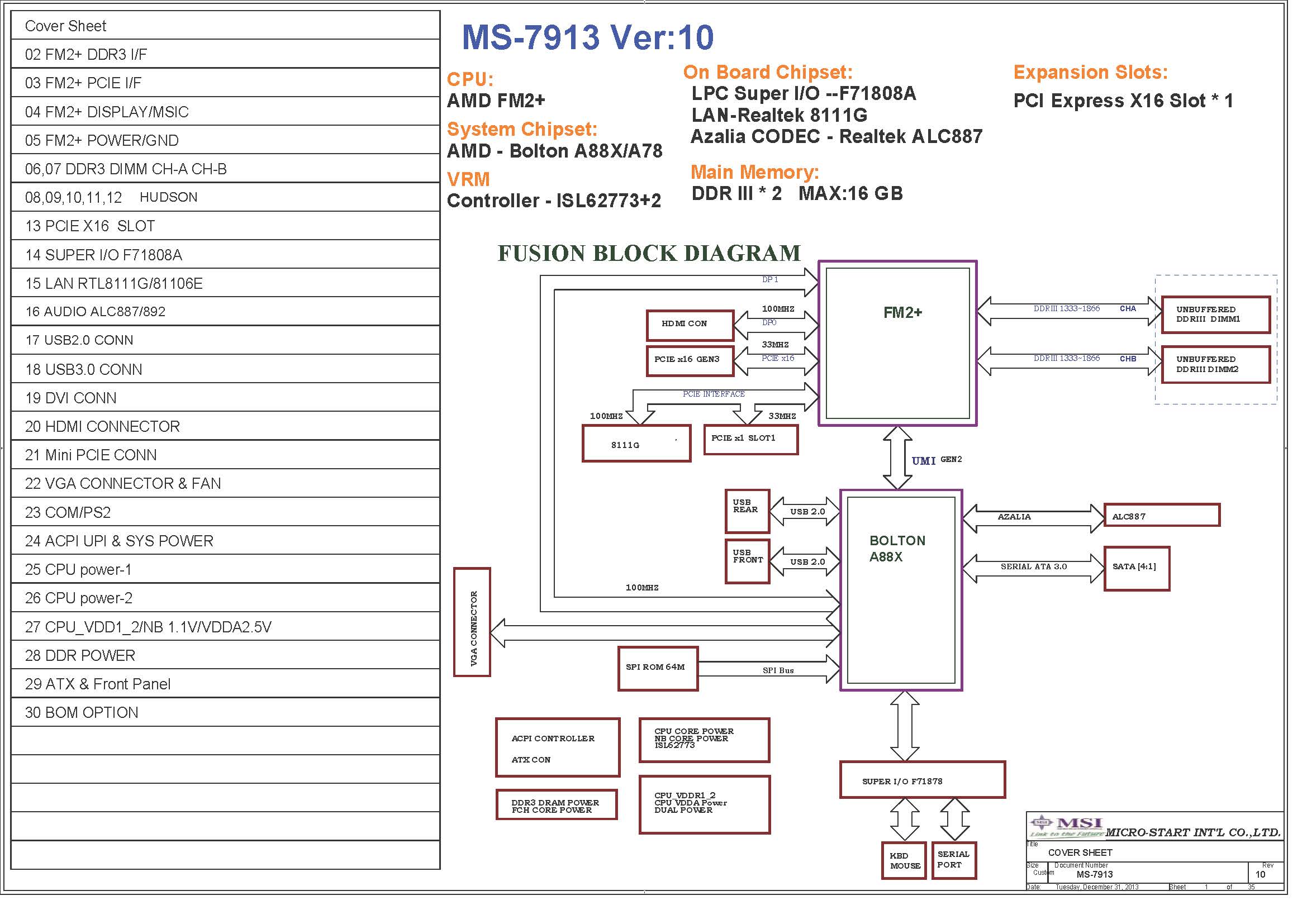Select "Controller - ISL62773+2" VRM text
The height and width of the screenshot is (924, 1307).
pyautogui.click(x=554, y=201)
